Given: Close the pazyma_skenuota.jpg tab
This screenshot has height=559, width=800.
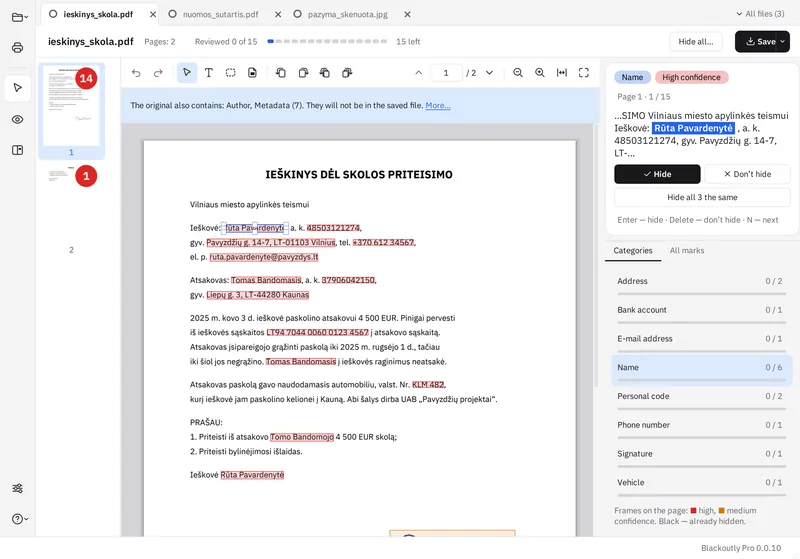Looking at the screenshot, I should [407, 14].
